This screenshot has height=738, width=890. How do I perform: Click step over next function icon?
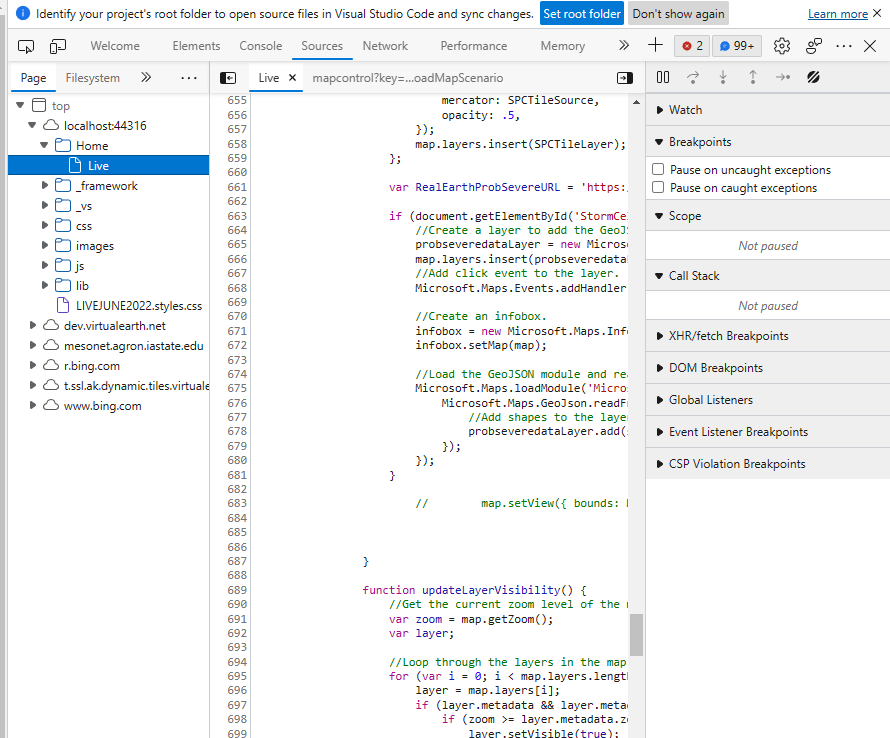(693, 77)
